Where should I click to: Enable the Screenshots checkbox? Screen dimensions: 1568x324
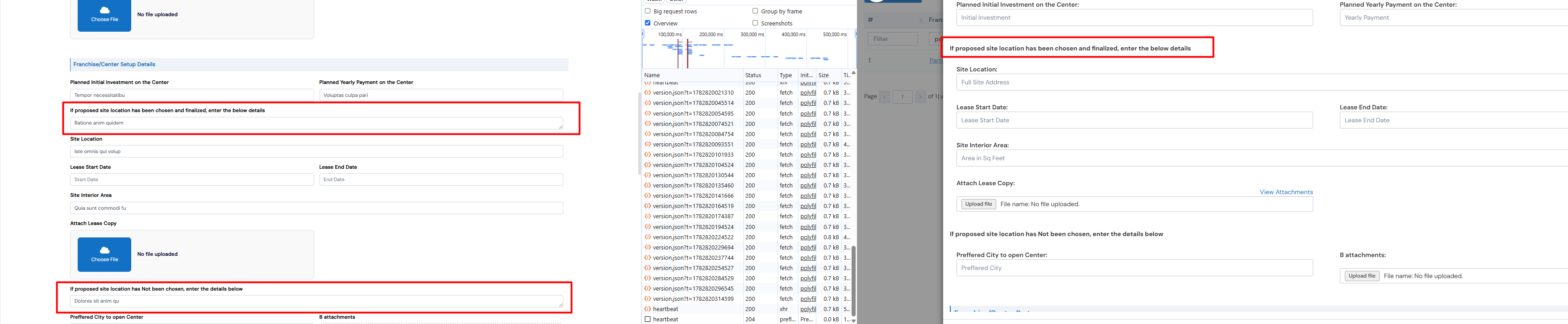tap(755, 23)
